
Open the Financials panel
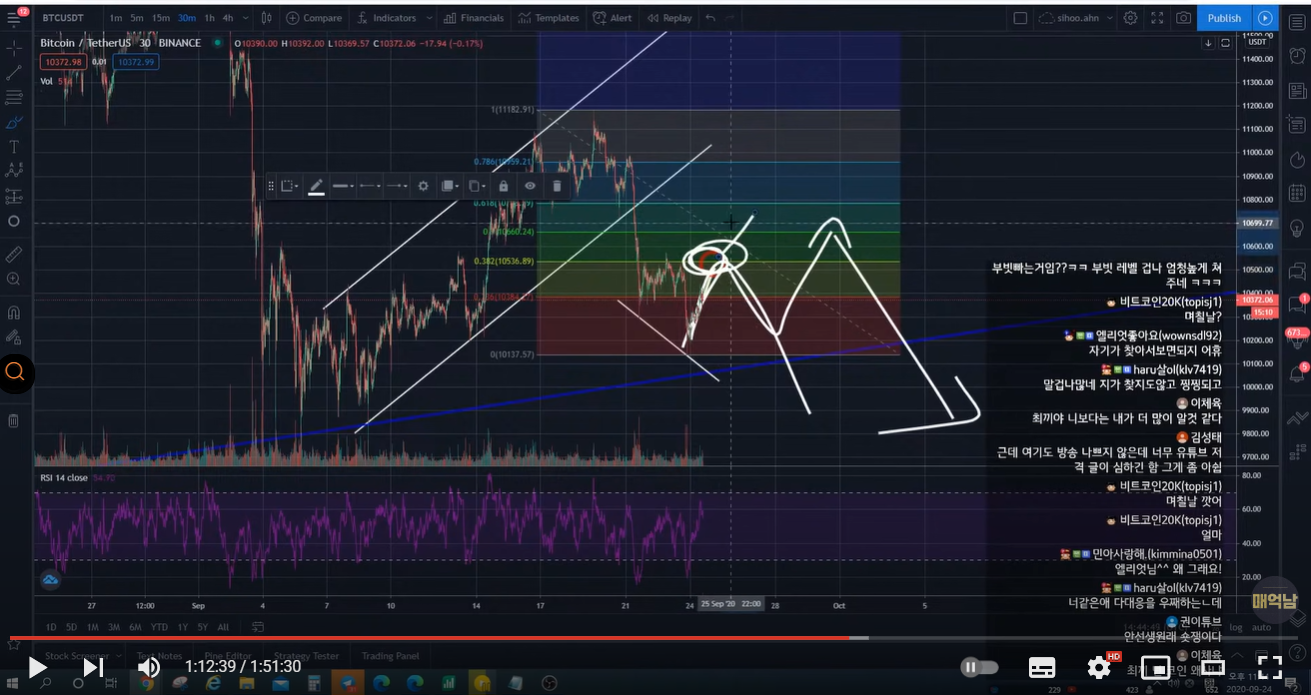click(474, 18)
